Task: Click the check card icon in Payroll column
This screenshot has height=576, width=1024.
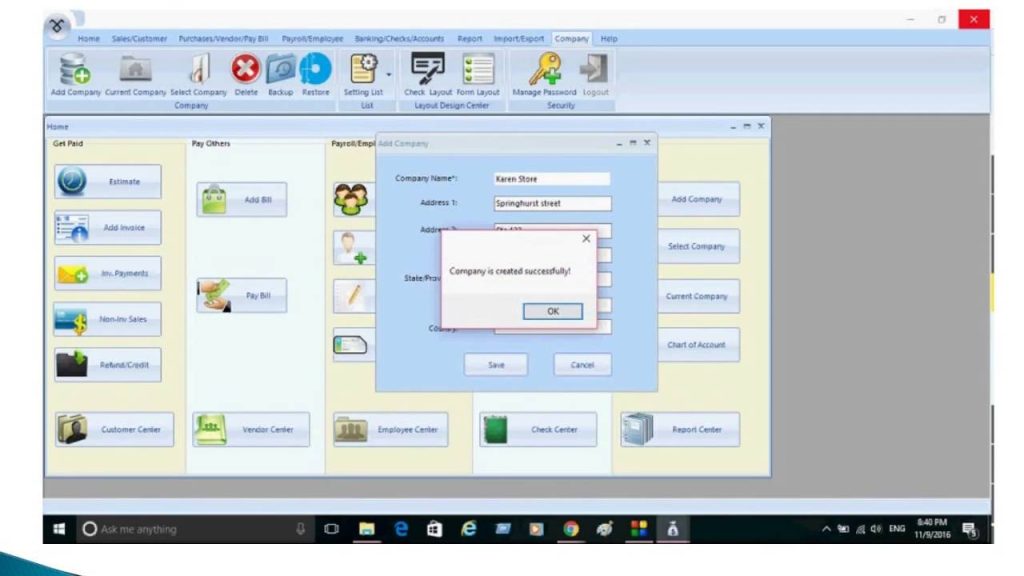Action: tap(351, 344)
